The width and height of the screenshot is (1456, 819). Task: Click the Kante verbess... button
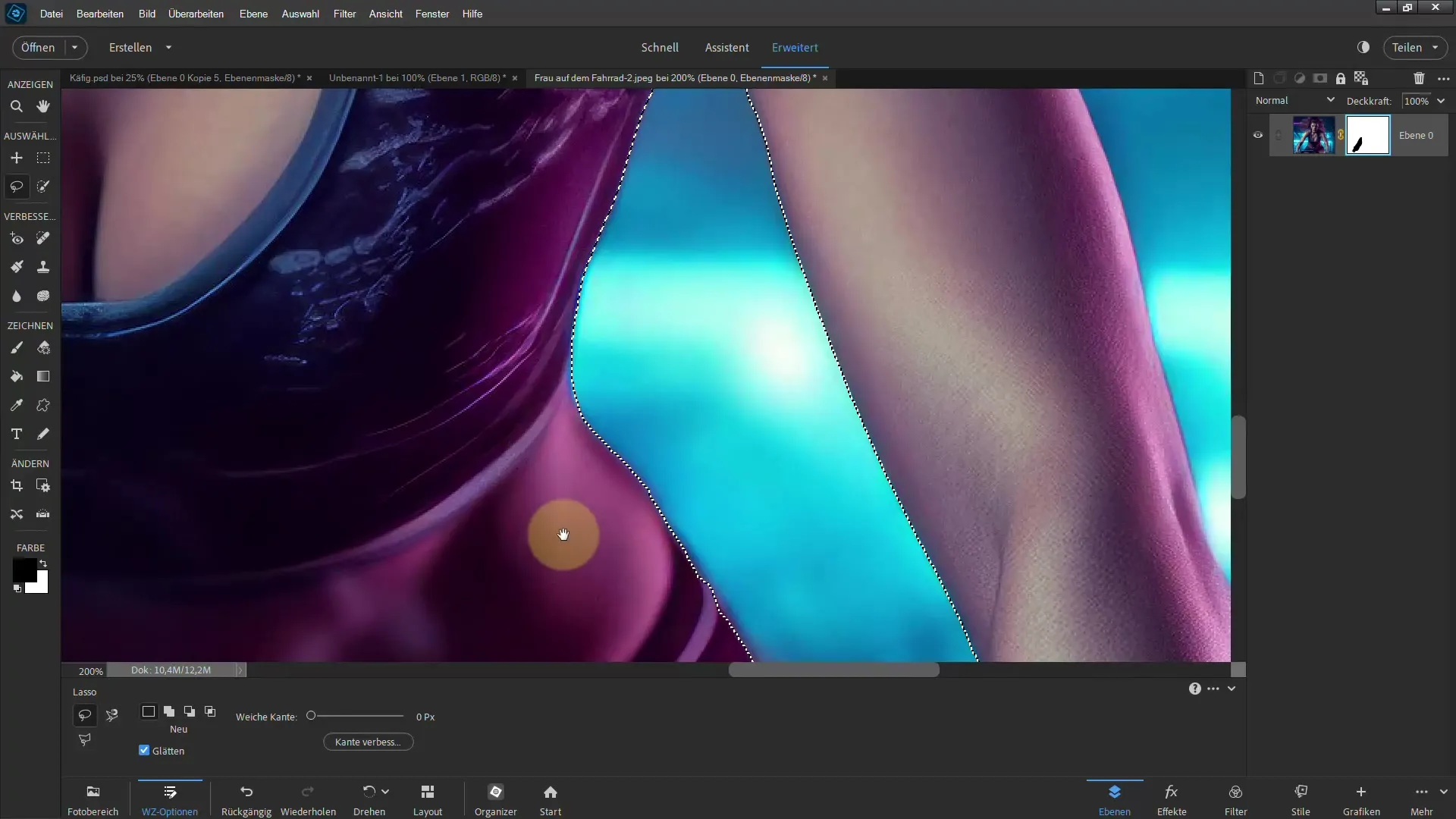coord(368,742)
